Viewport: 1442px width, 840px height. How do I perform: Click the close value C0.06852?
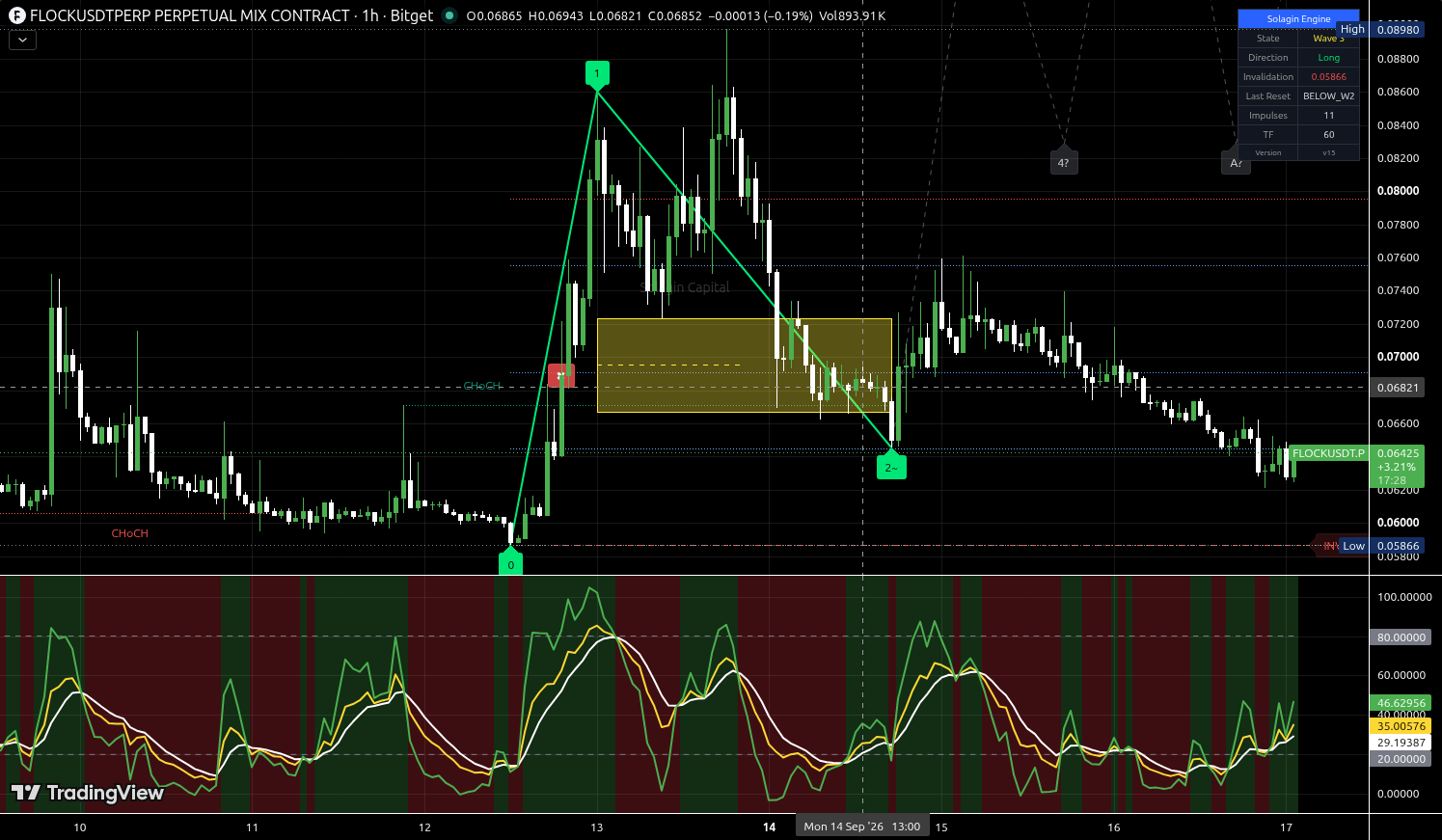click(x=677, y=15)
